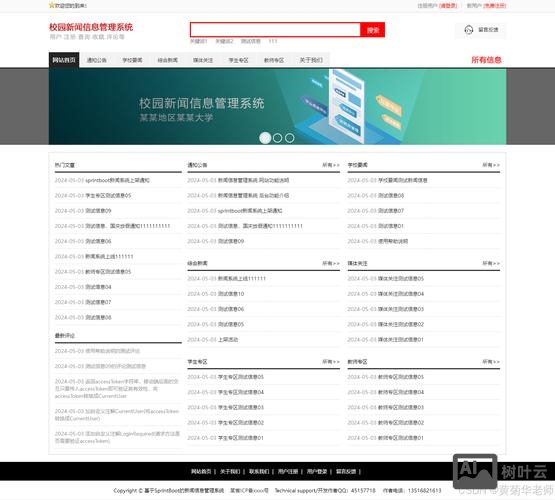Select the second banner carousel dot
The width and height of the screenshot is (555, 500).
278,138
